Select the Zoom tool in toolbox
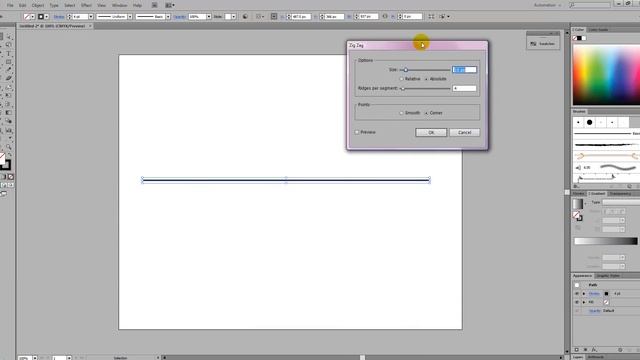The width and height of the screenshot is (640, 360). coord(9,147)
